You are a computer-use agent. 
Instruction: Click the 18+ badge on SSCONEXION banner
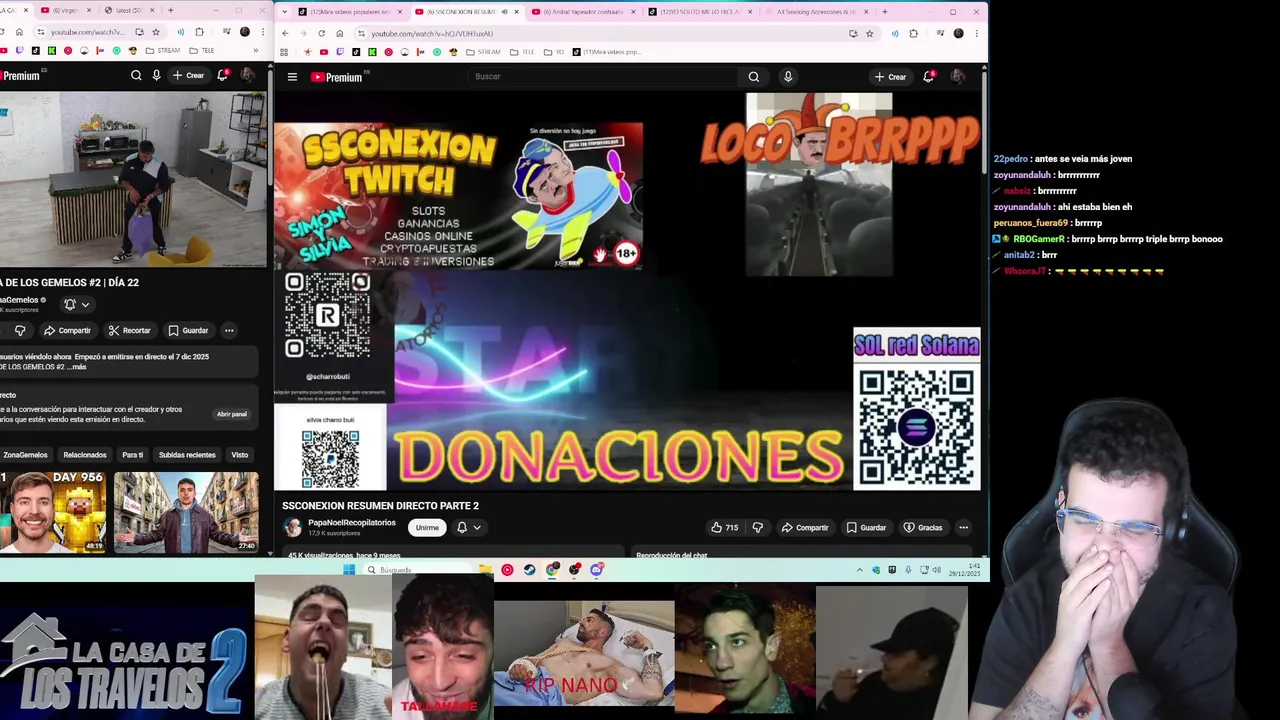pos(626,254)
